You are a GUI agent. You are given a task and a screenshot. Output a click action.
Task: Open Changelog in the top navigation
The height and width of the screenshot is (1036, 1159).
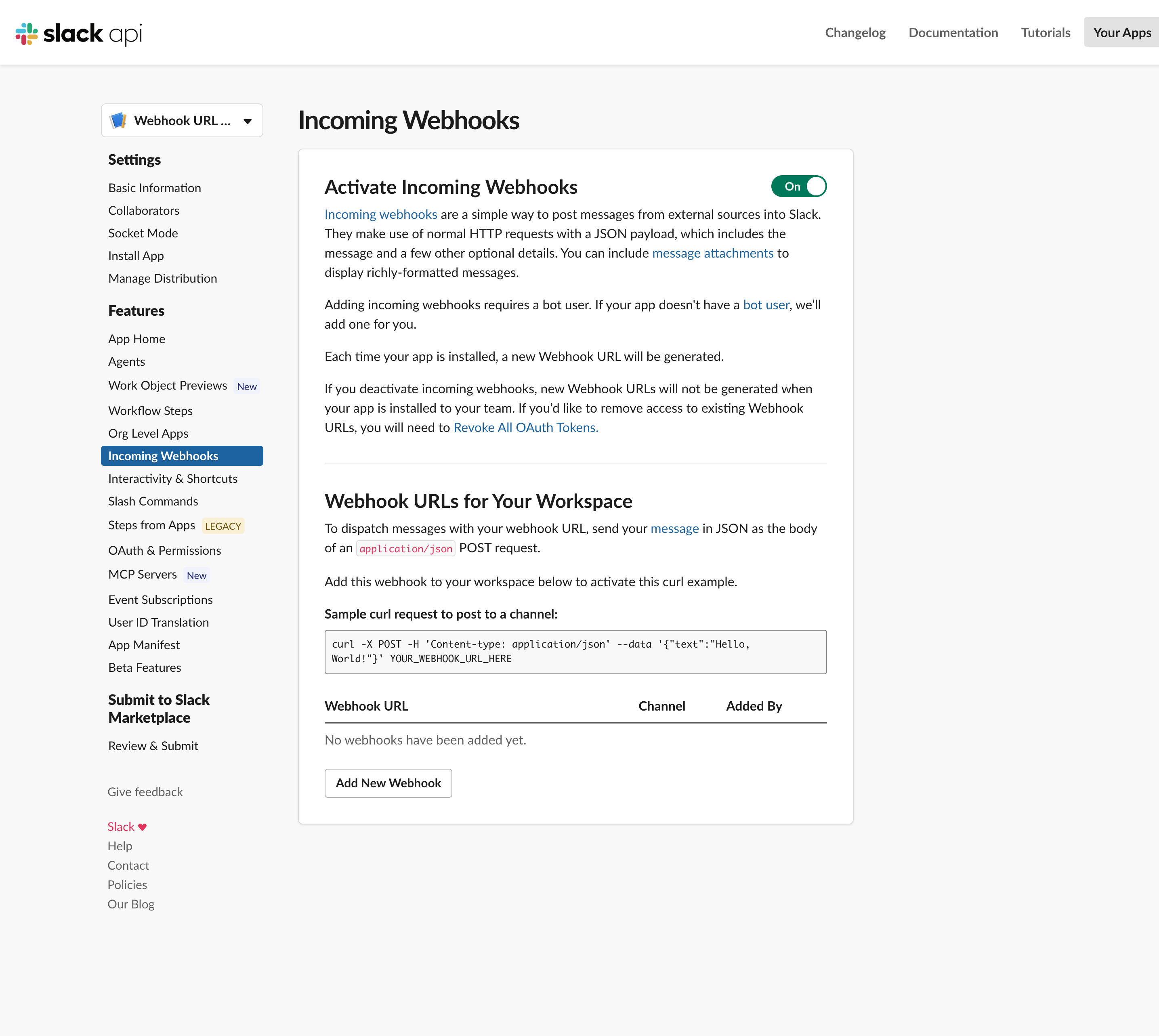(x=855, y=32)
